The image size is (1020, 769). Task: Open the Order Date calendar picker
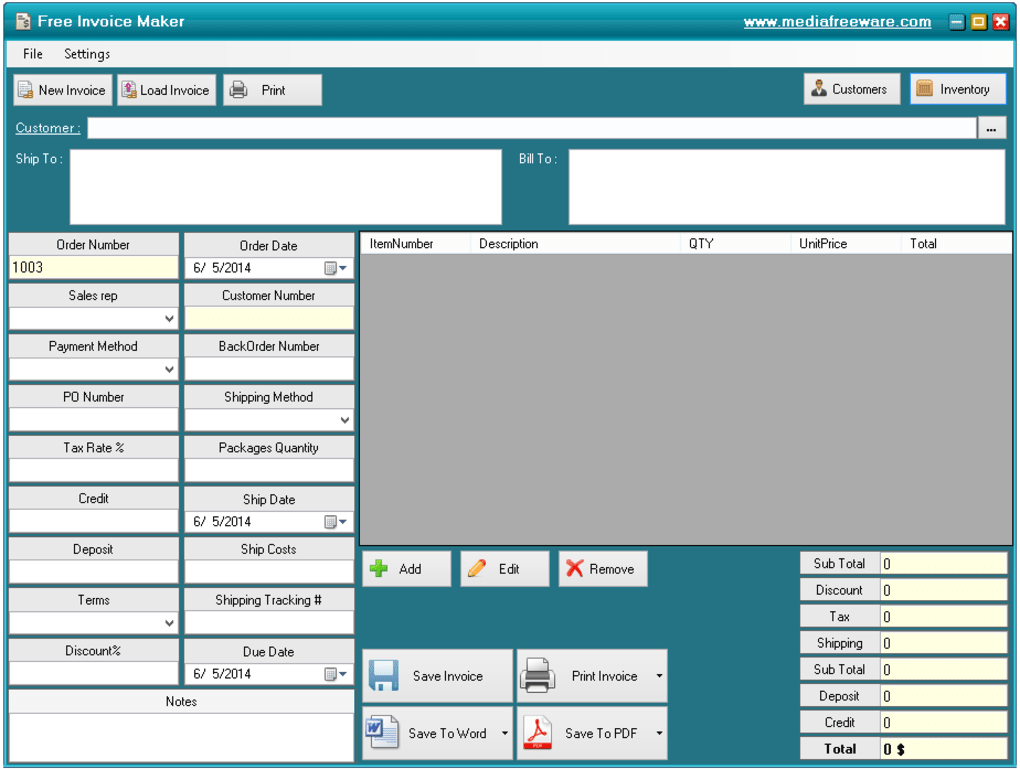point(337,268)
